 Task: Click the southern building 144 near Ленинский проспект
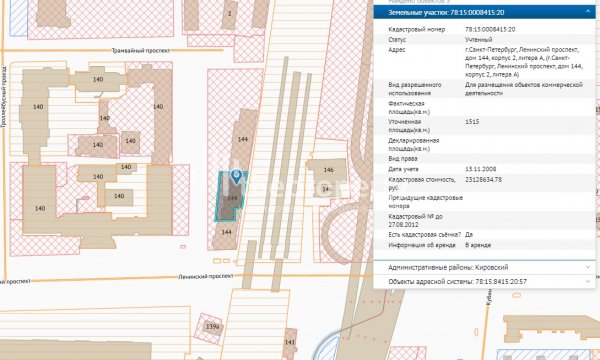[x=226, y=232]
